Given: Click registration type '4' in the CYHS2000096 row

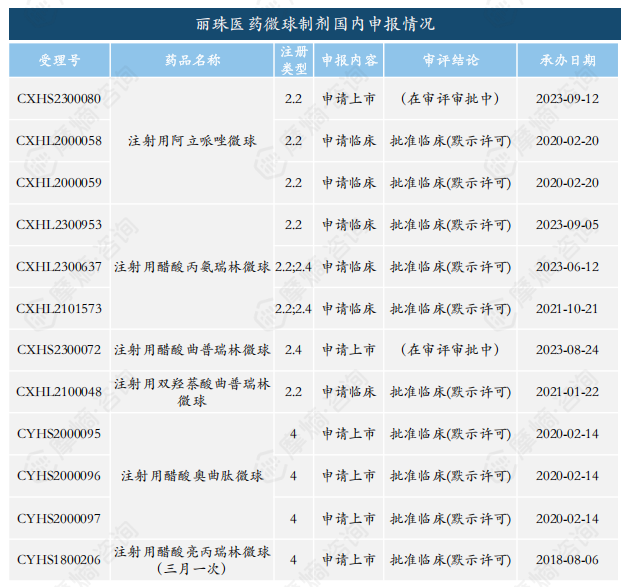Looking at the screenshot, I should pos(293,476).
